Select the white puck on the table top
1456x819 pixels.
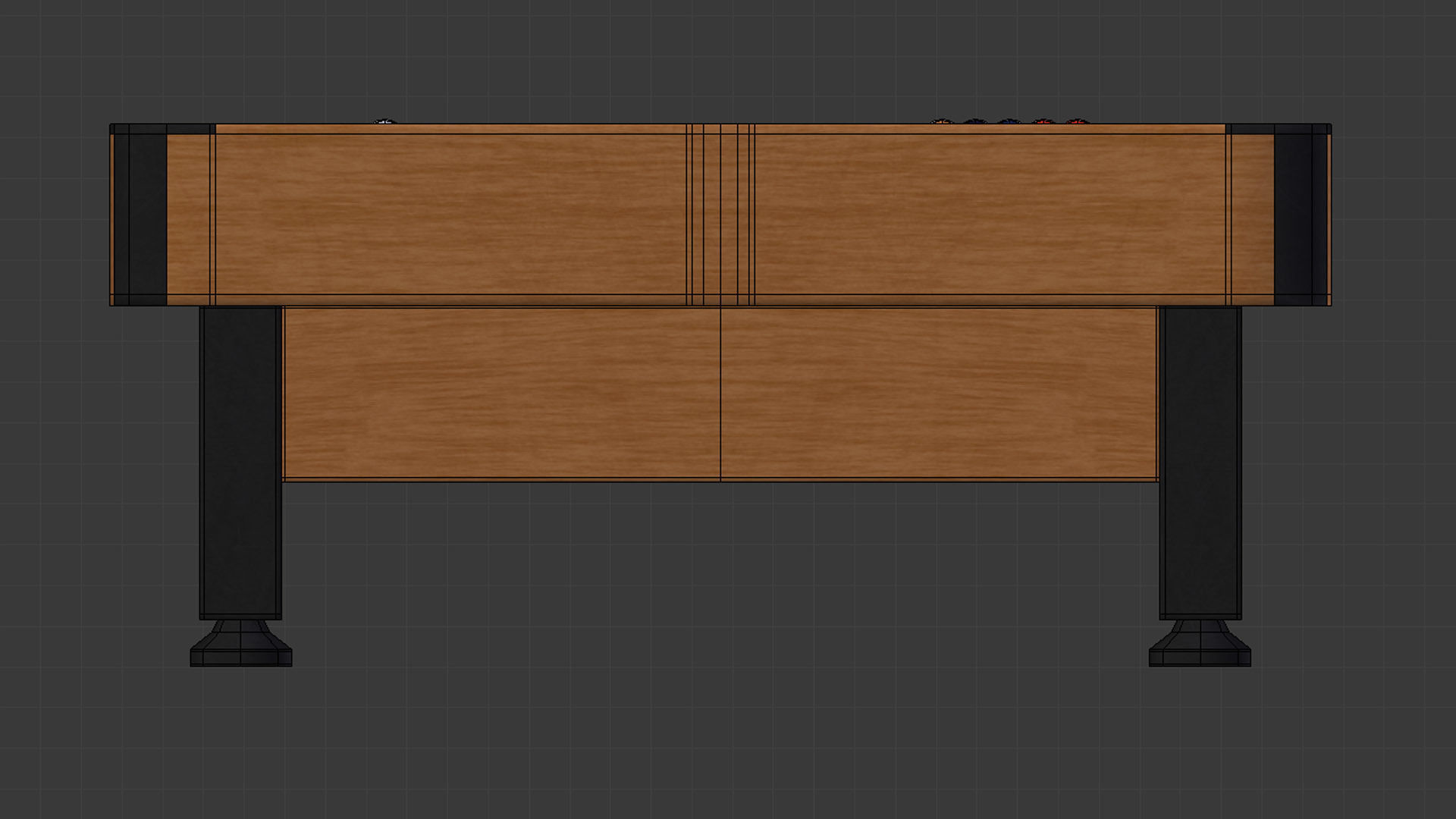tap(385, 121)
